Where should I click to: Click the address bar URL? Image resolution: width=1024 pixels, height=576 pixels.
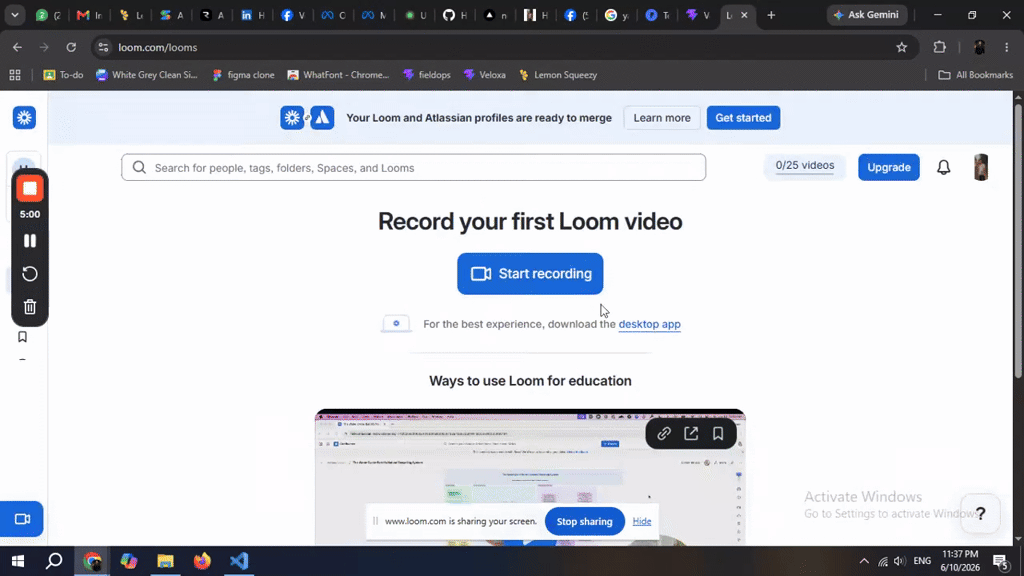click(x=157, y=47)
